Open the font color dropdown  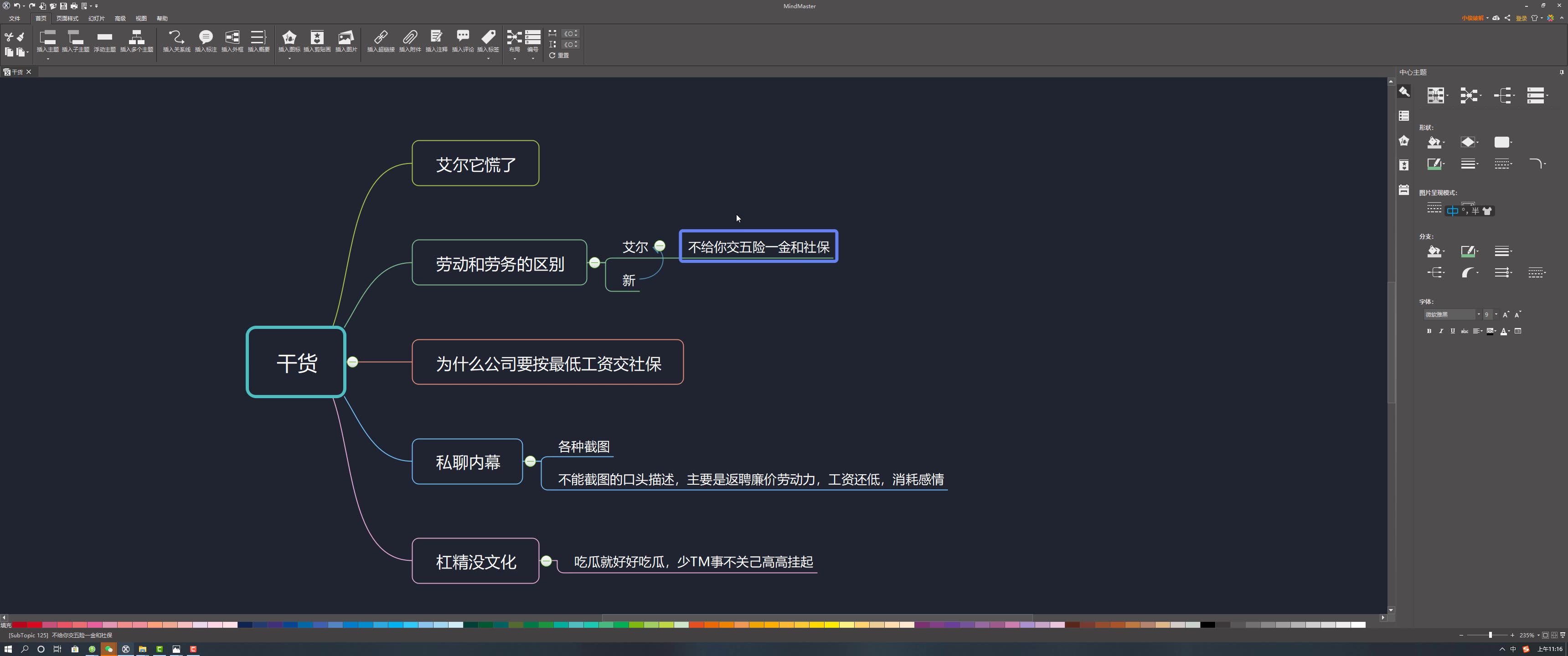pyautogui.click(x=1505, y=331)
